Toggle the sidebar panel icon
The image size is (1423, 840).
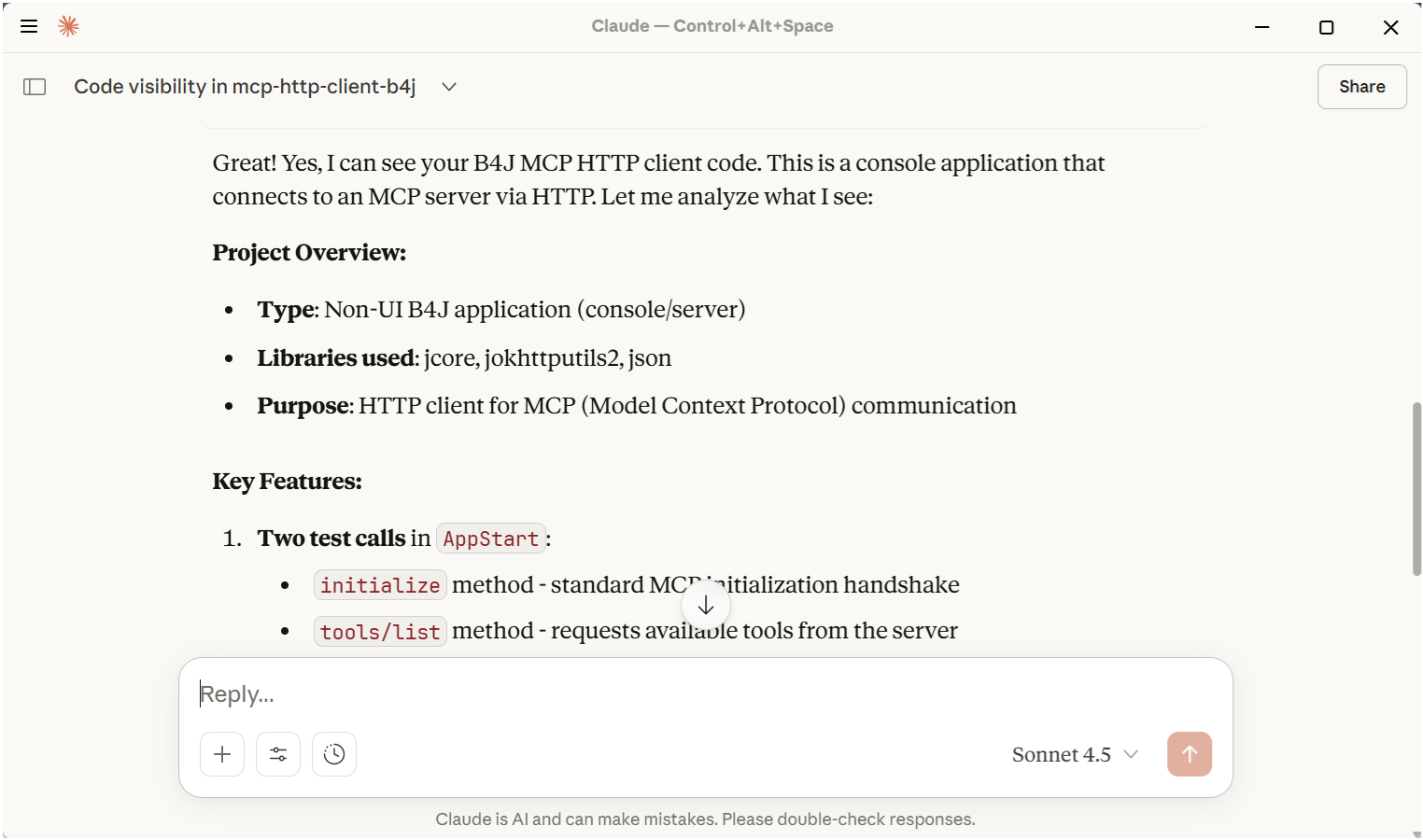click(35, 87)
